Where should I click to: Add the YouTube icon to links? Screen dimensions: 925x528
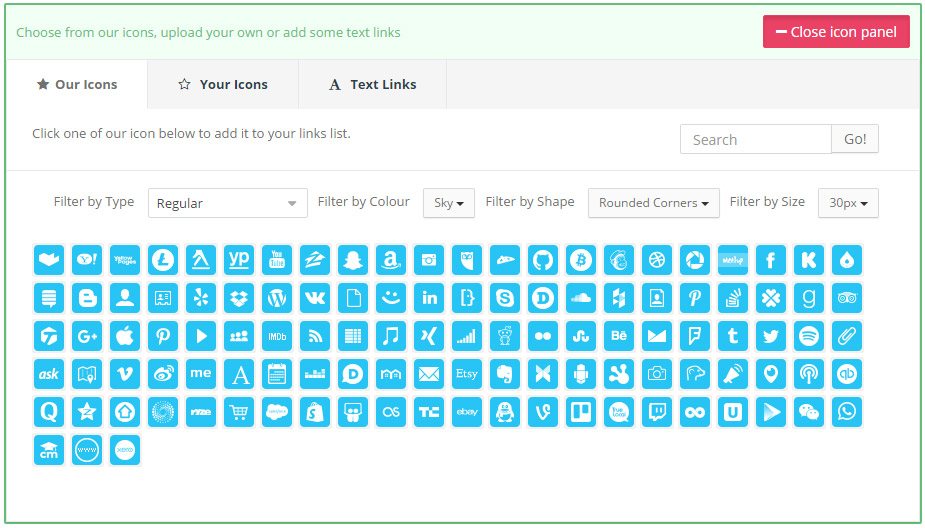(x=277, y=260)
